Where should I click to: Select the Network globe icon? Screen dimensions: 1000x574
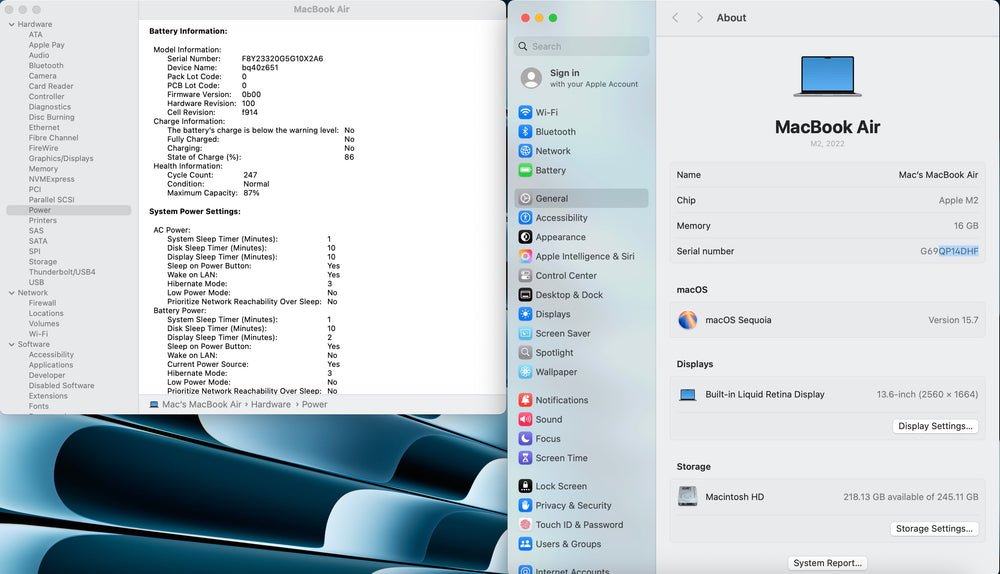tap(525, 151)
